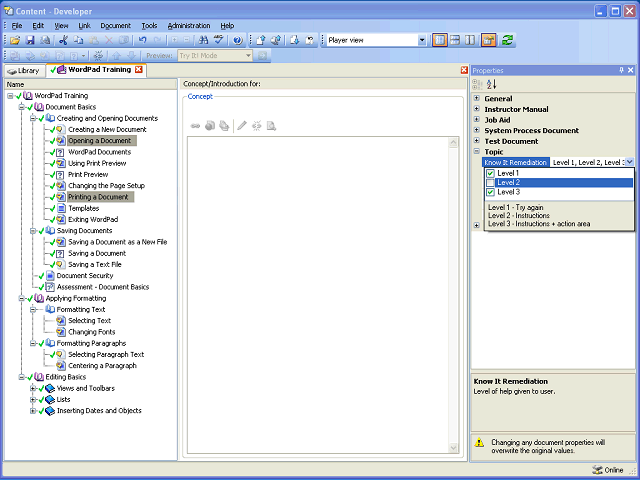640x480 pixels.
Task: Expand the Instructor Manual category
Action: 476,109
